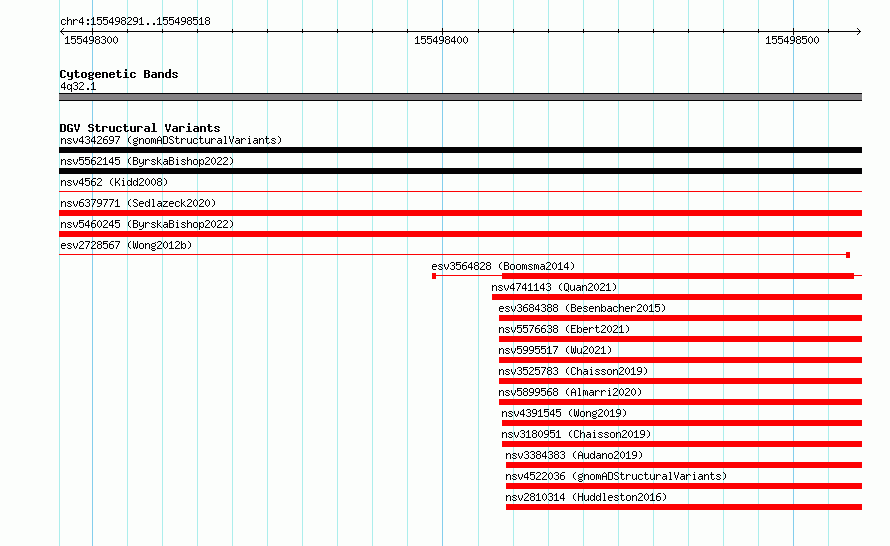Click the red bar under nsv3180951
The image size is (890, 546).
(x=682, y=444)
